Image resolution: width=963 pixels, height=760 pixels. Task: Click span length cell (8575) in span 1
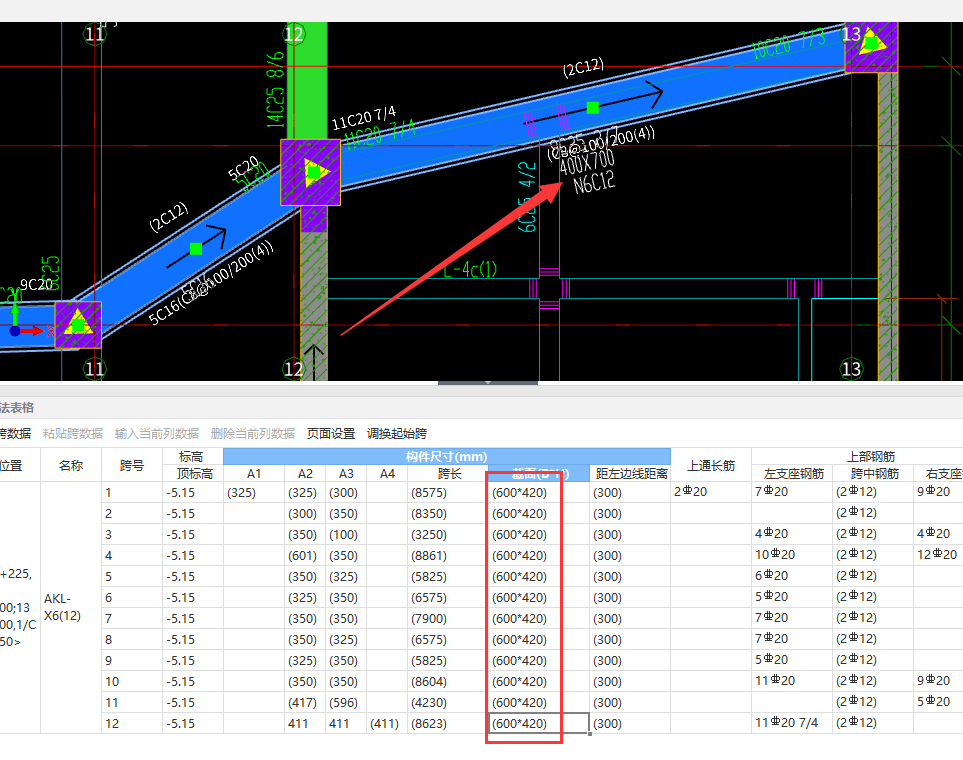(448, 493)
